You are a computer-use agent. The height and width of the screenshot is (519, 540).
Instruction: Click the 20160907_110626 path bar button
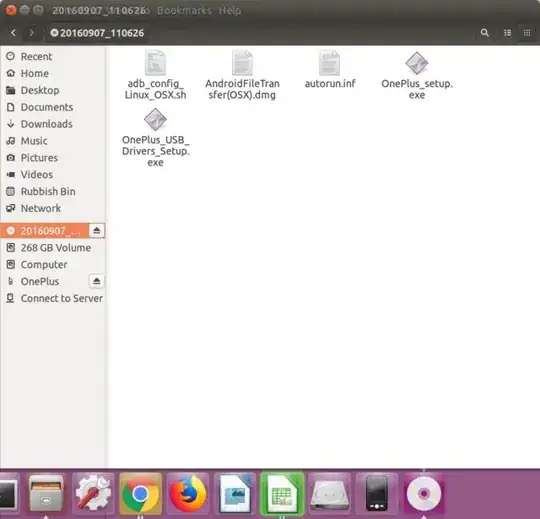point(97,33)
